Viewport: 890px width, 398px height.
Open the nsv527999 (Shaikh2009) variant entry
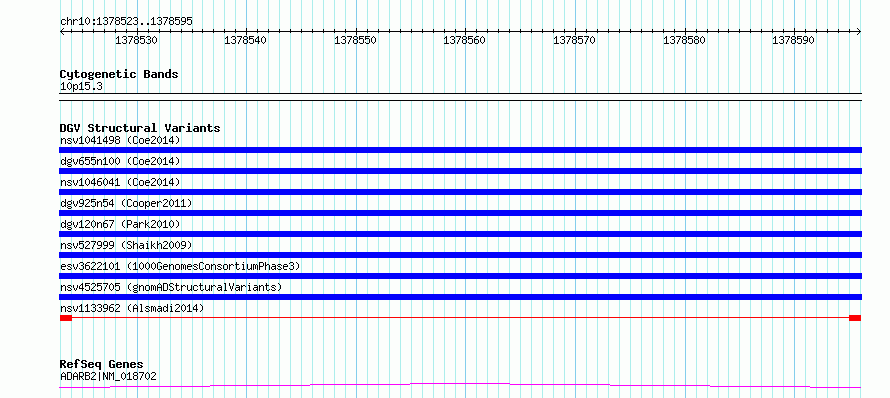click(126, 245)
